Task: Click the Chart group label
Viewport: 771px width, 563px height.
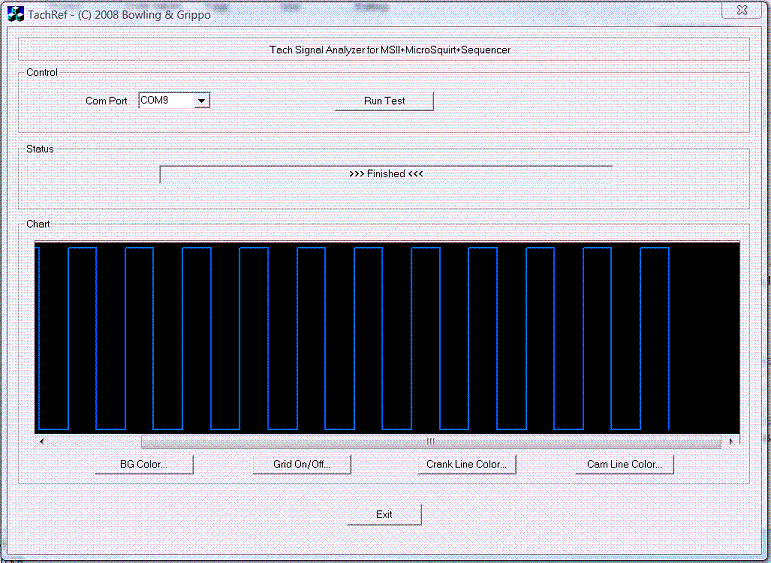Action: pyautogui.click(x=38, y=224)
